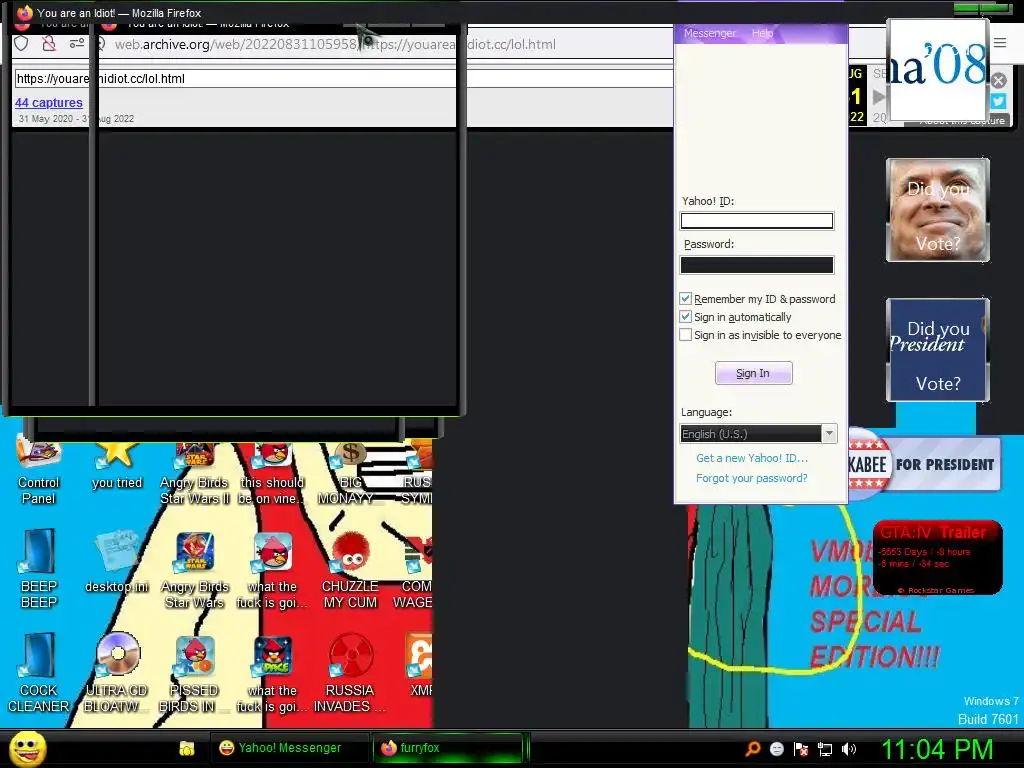Image resolution: width=1024 pixels, height=768 pixels.
Task: Open Action Center flag tray icon
Action: point(801,748)
